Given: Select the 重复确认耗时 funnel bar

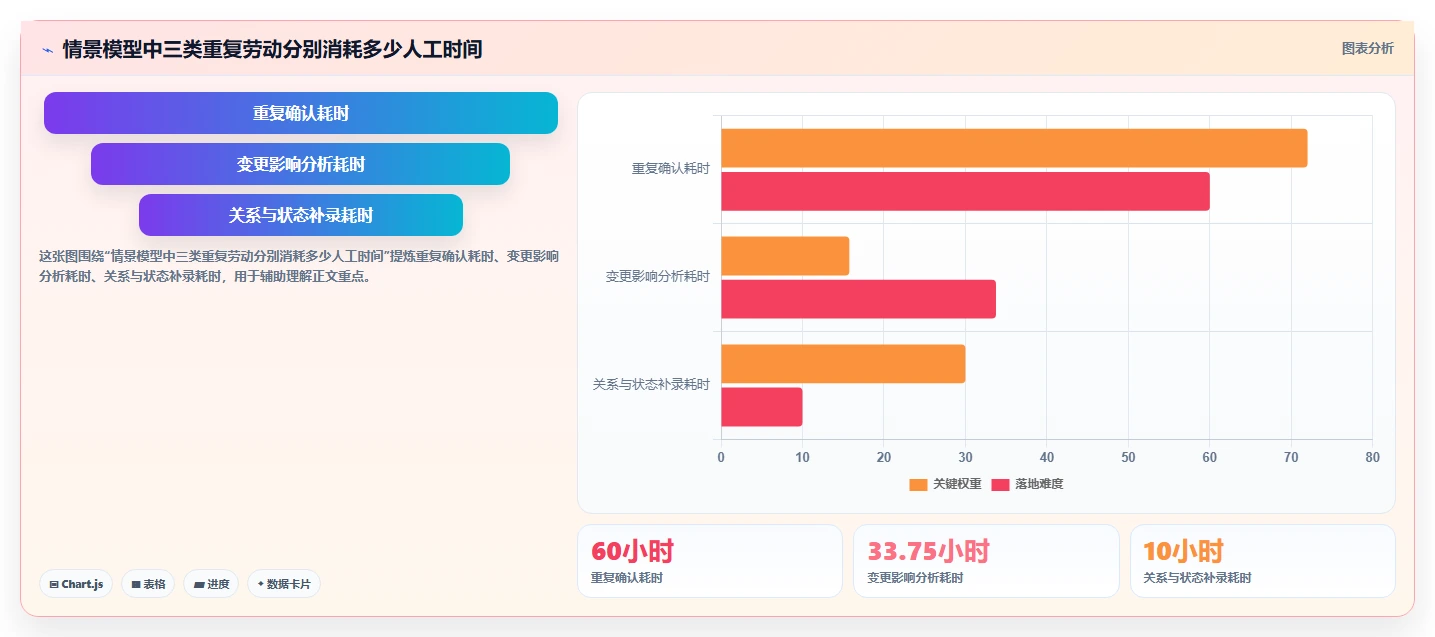Looking at the screenshot, I should tap(301, 113).
